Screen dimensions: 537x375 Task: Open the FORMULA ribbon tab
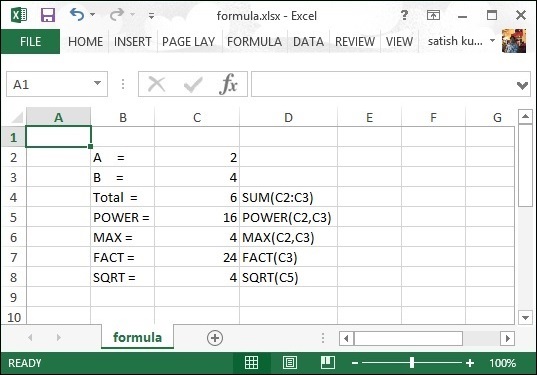click(x=254, y=42)
